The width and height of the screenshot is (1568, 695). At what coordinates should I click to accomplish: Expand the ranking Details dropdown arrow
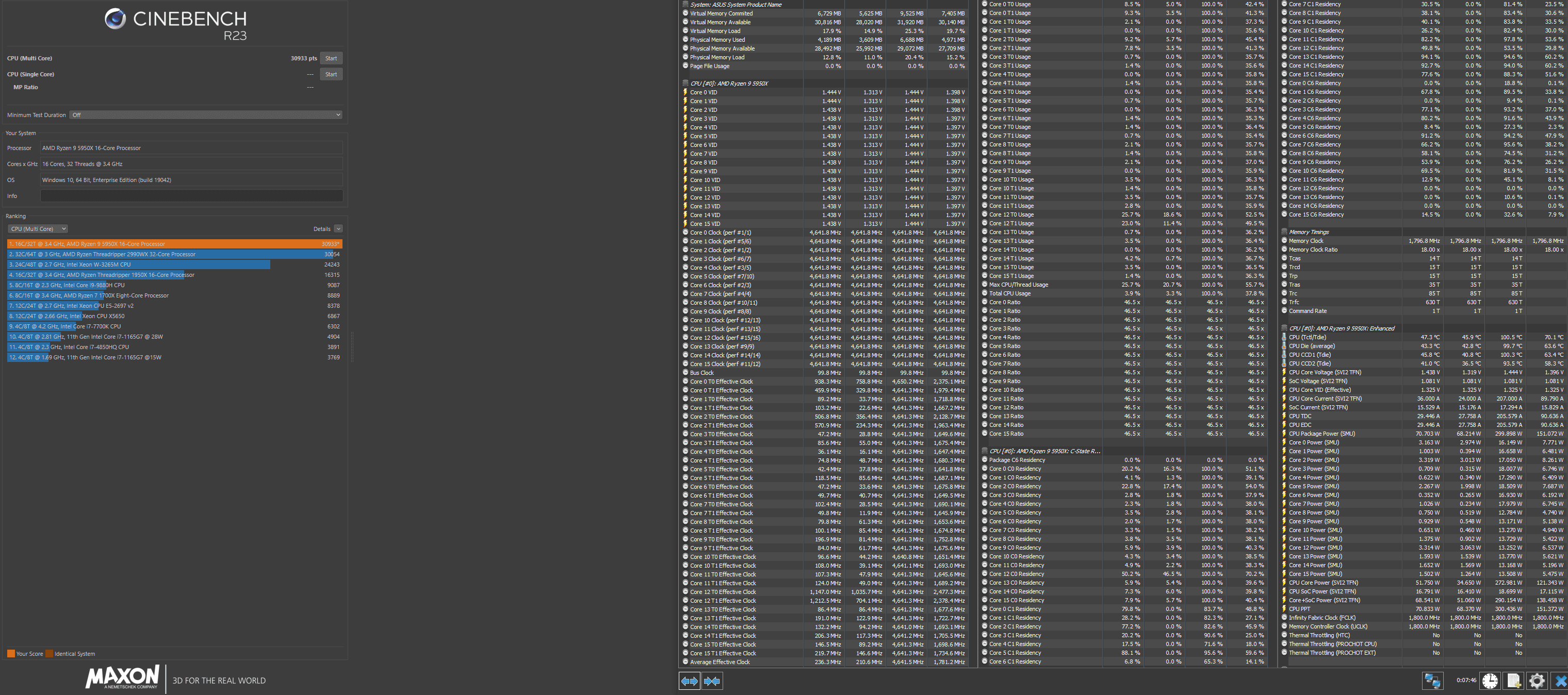(x=338, y=229)
